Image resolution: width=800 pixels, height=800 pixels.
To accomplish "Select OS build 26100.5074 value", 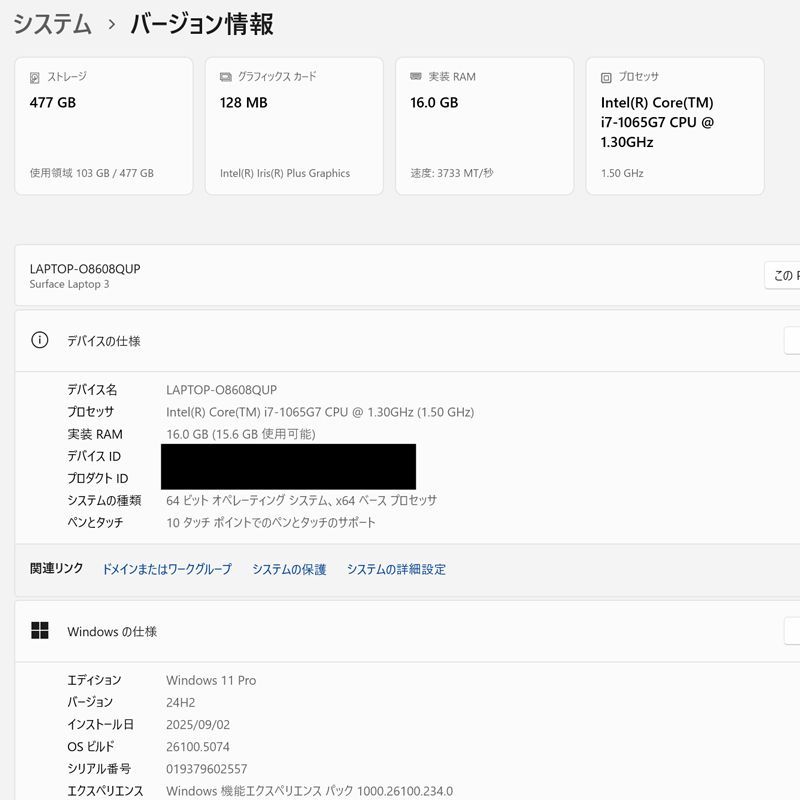I will click(x=198, y=746).
